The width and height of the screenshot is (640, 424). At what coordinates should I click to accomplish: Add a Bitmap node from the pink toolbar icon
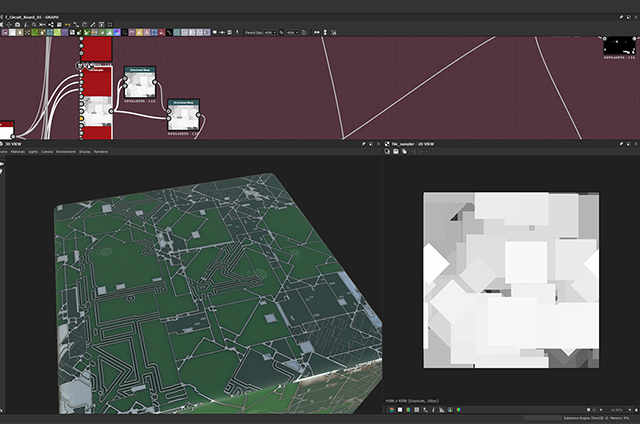point(5,32)
